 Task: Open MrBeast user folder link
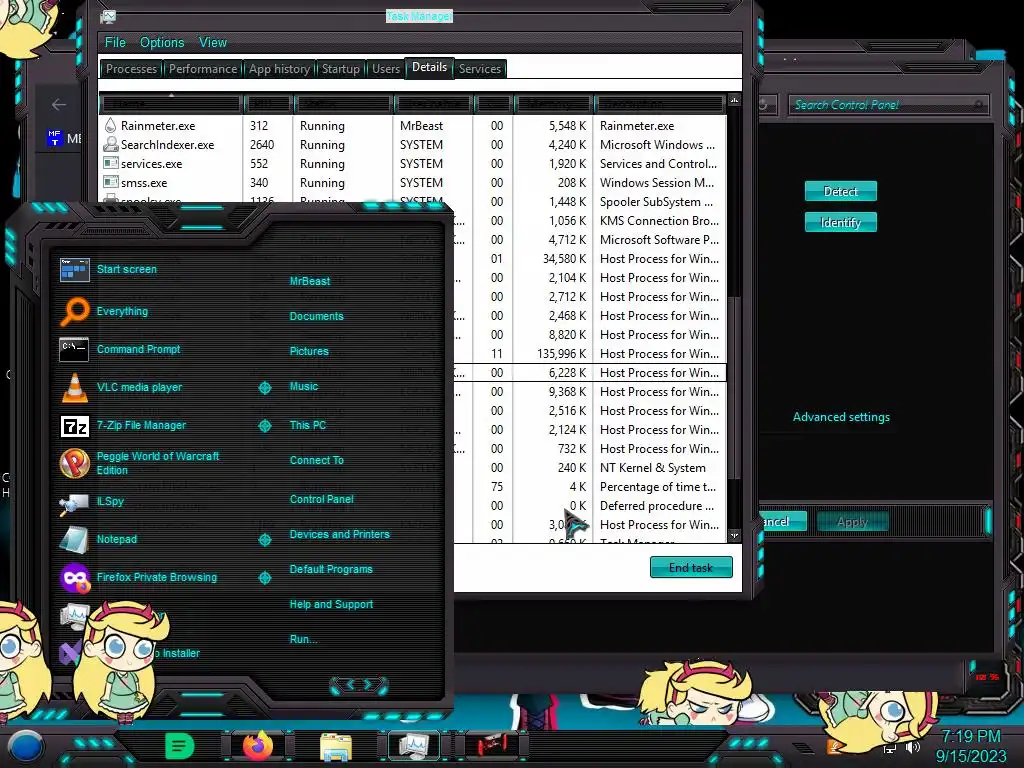310,281
